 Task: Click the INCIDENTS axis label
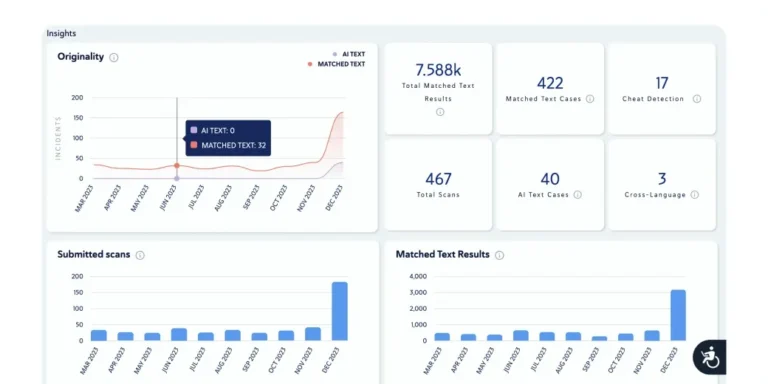point(58,138)
